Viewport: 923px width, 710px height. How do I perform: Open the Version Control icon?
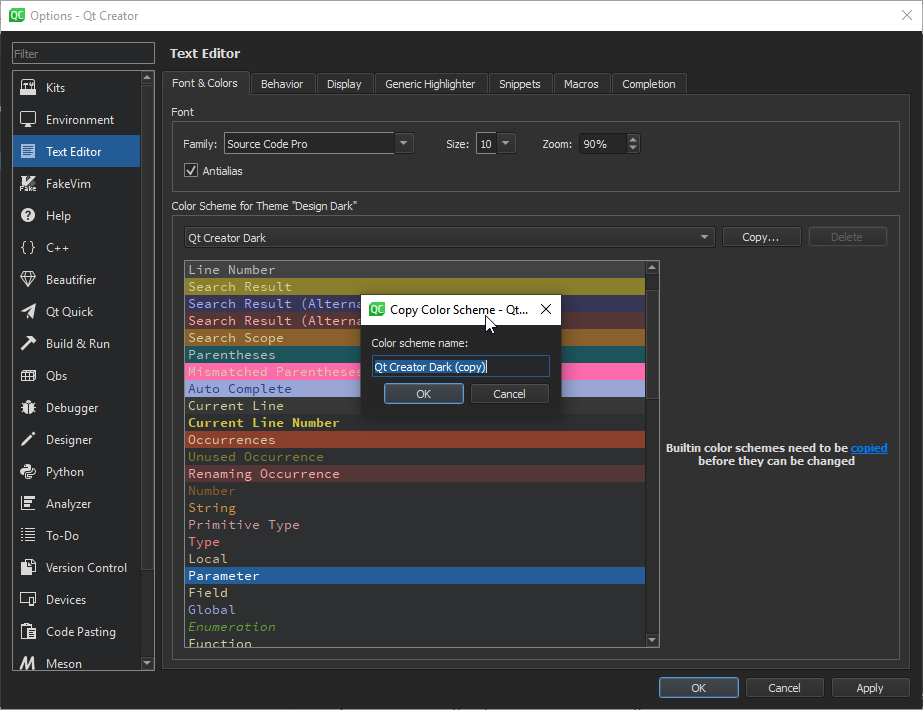tap(28, 568)
